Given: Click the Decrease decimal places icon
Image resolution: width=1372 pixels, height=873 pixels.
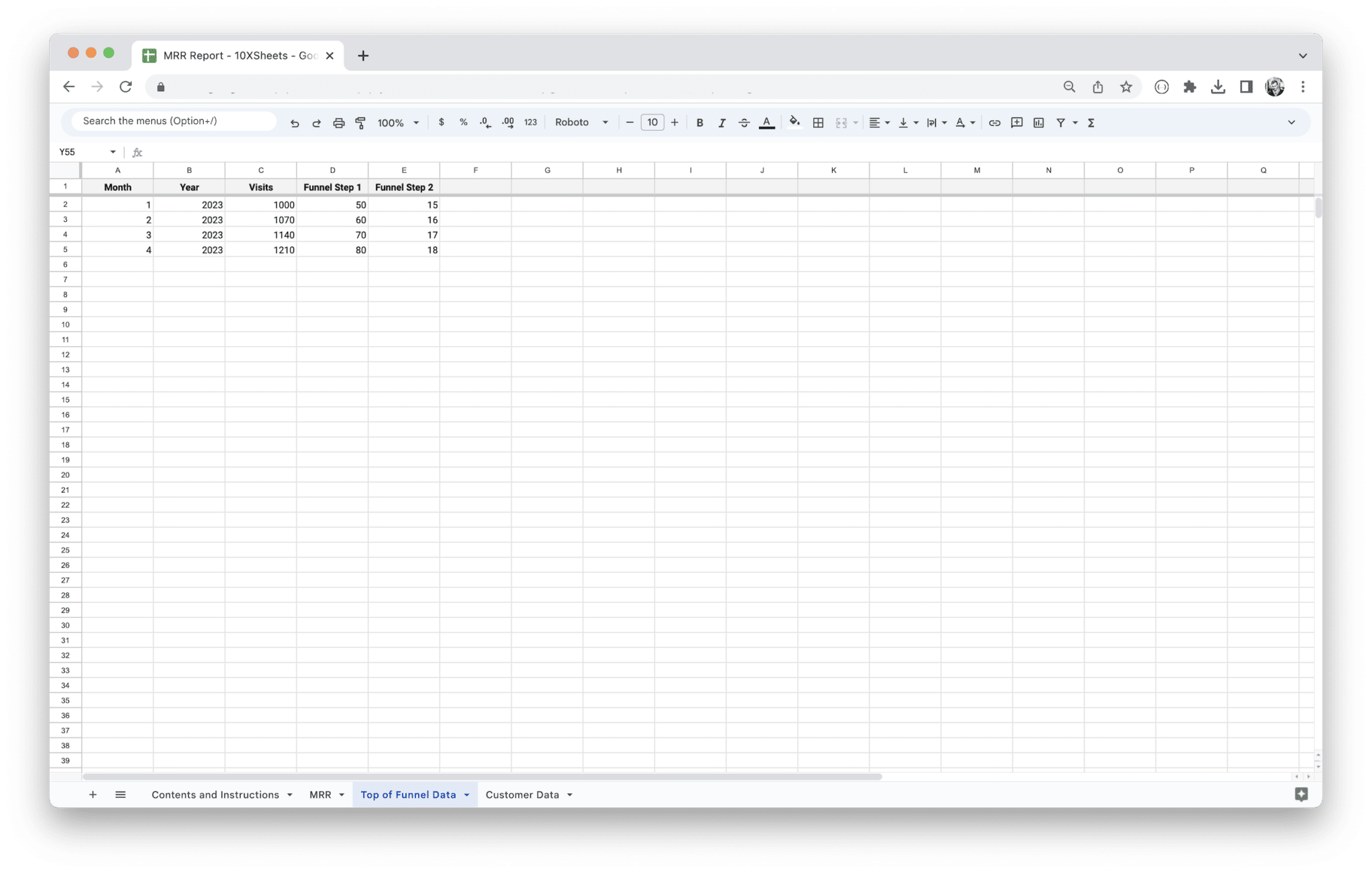Looking at the screenshot, I should pyautogui.click(x=484, y=123).
